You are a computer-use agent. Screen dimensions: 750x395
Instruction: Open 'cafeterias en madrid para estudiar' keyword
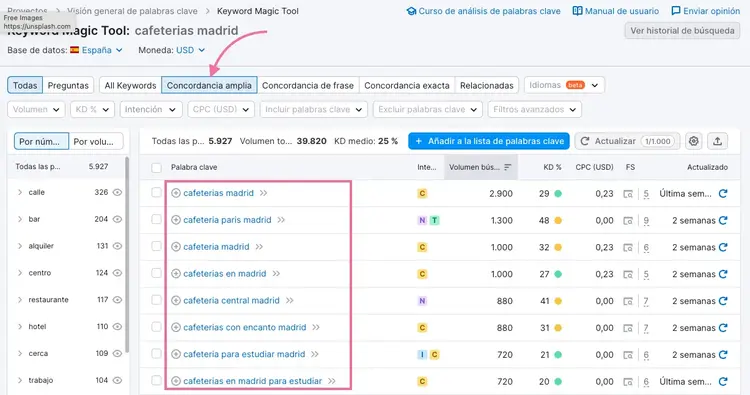point(253,381)
